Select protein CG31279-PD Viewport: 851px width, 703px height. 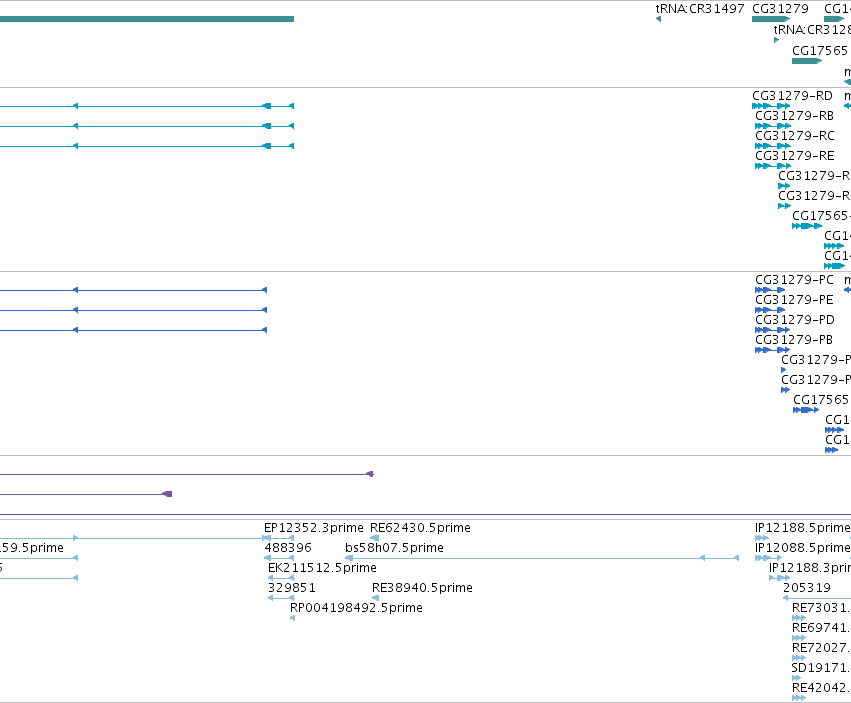[795, 320]
